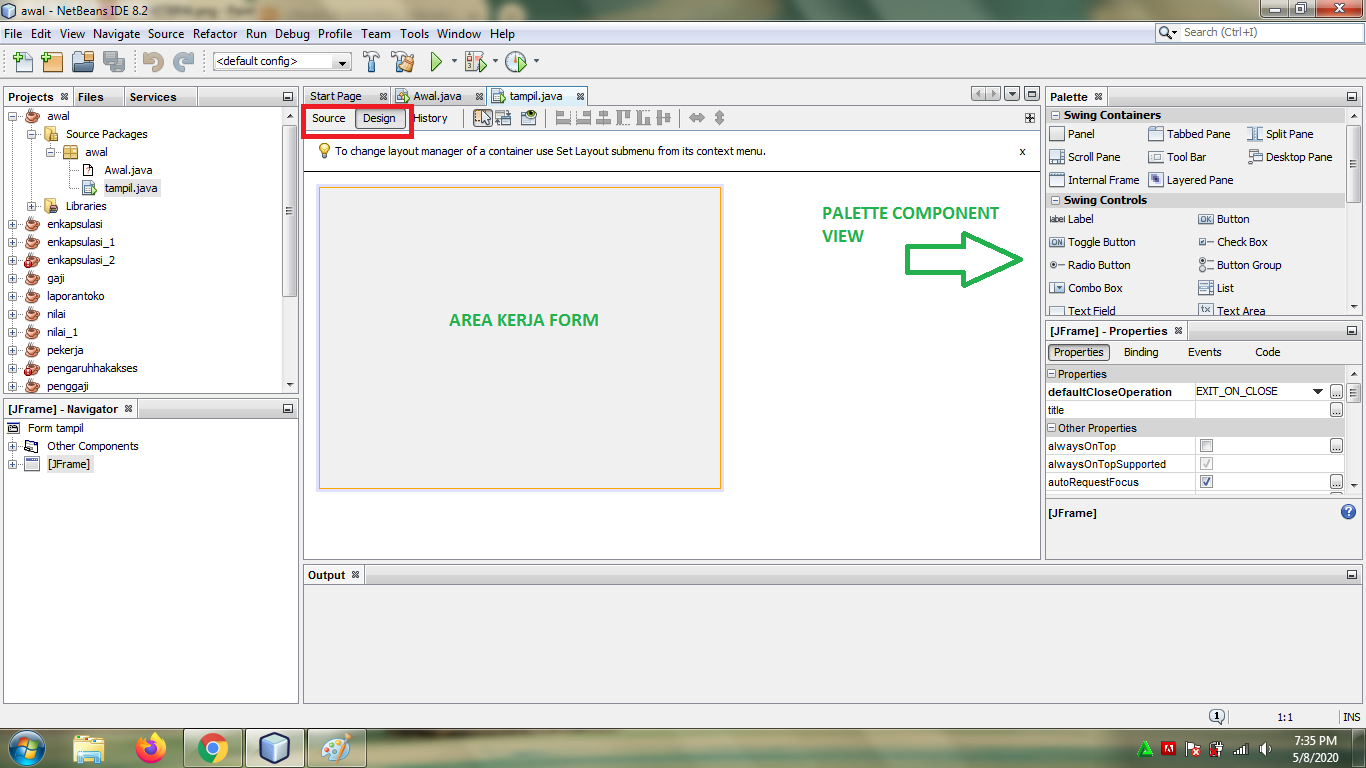Image resolution: width=1366 pixels, height=768 pixels.
Task: Activate Selection Mode in designer toolbar
Action: [x=484, y=117]
